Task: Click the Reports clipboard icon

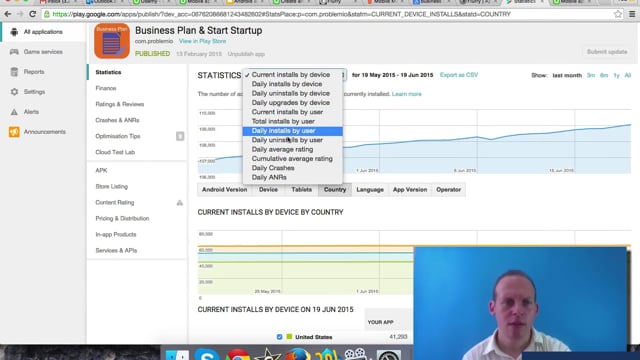Action: pyautogui.click(x=14, y=72)
